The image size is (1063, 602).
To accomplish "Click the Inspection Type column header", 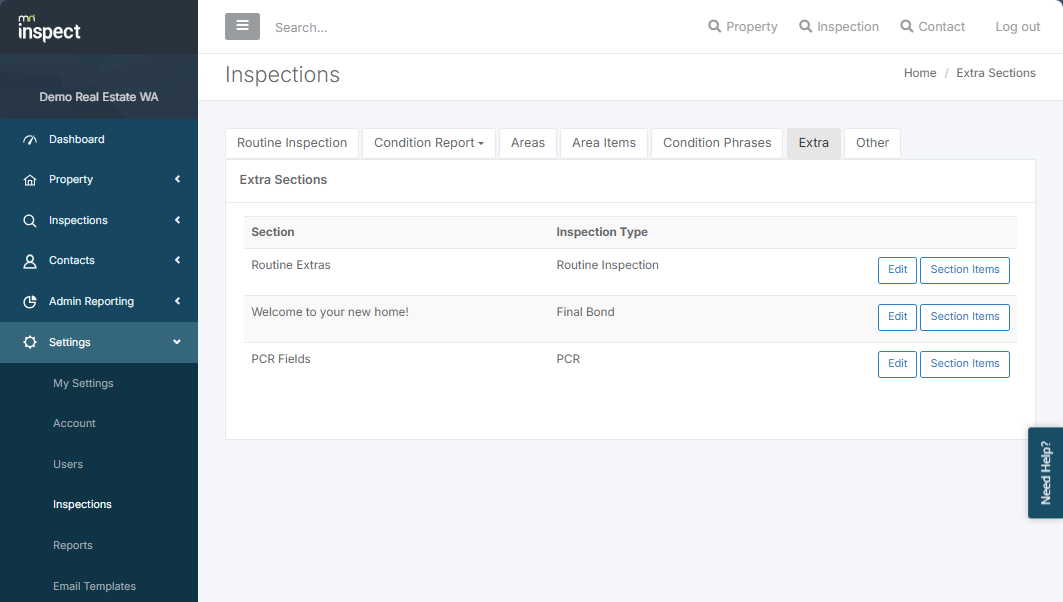I will 601,232.
